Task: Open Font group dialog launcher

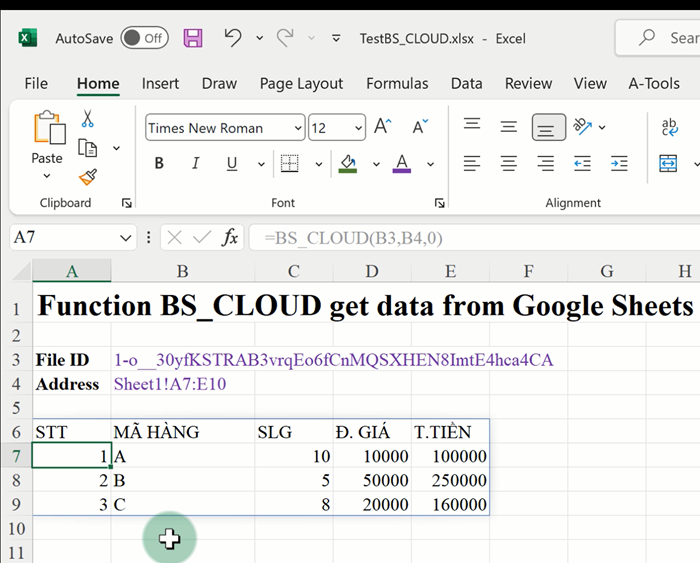Action: click(440, 203)
